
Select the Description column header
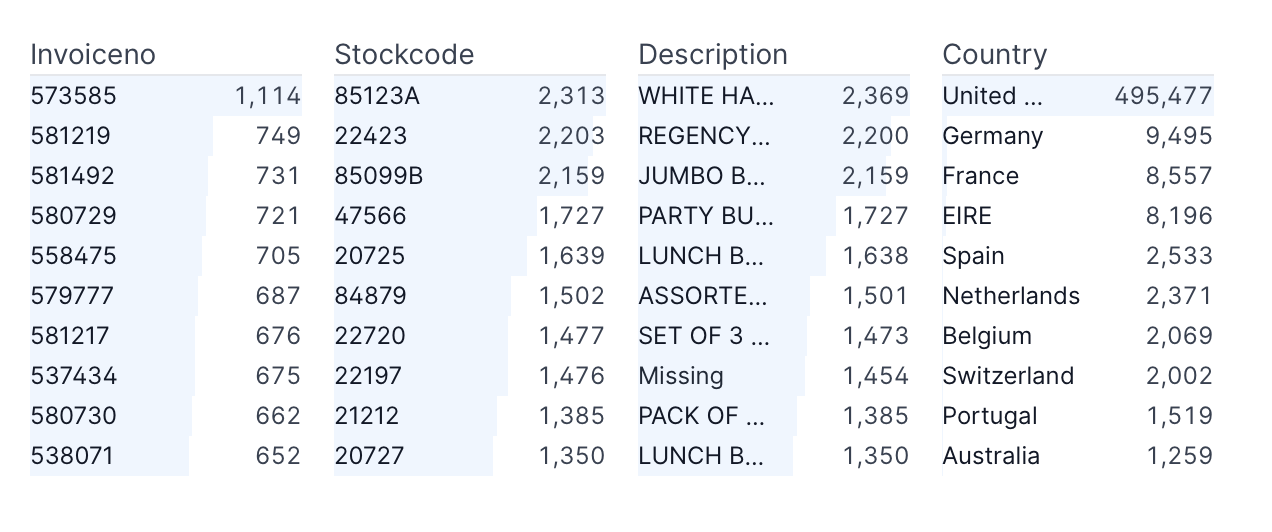(713, 54)
